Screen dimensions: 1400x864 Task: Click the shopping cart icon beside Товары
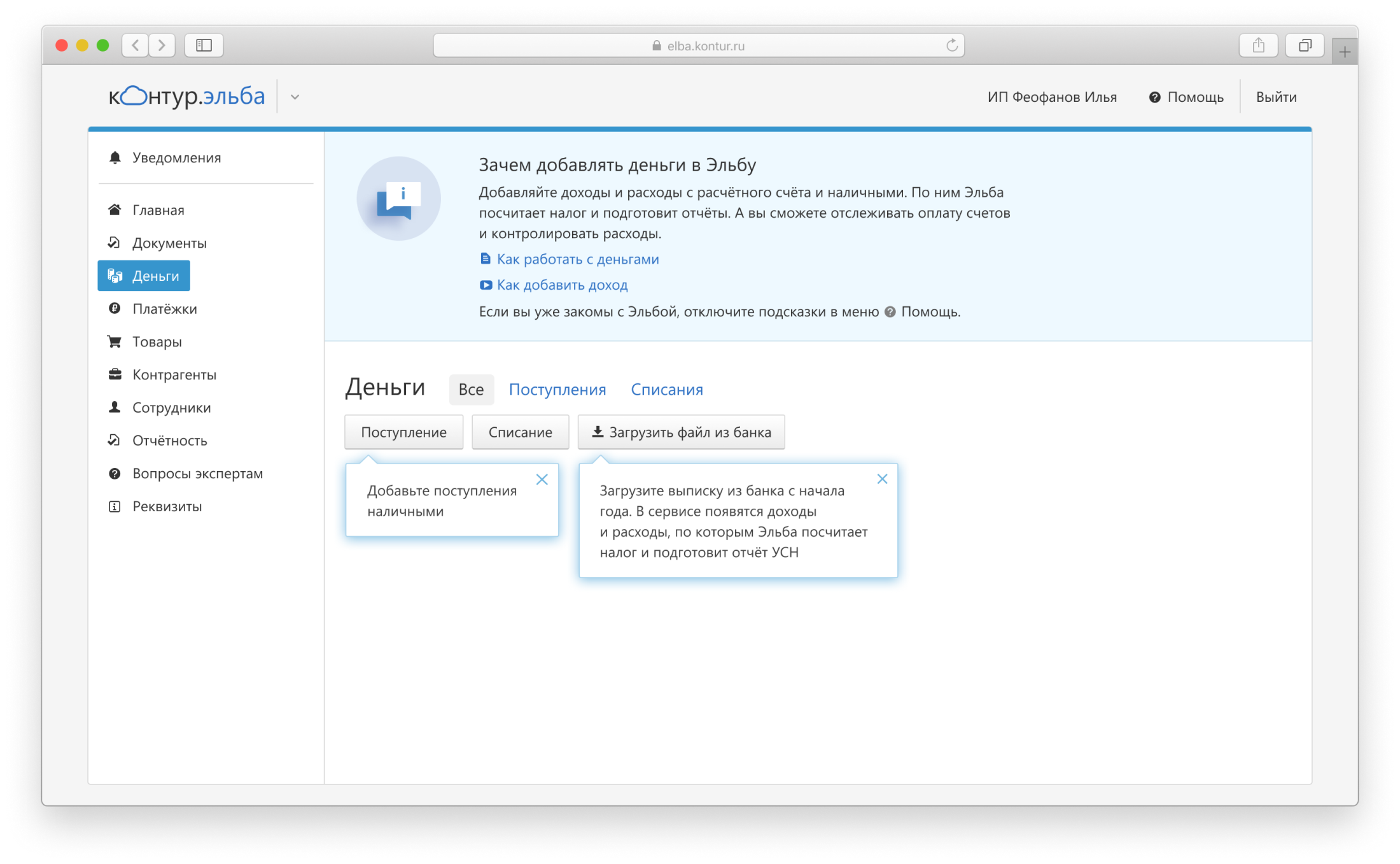coord(115,342)
